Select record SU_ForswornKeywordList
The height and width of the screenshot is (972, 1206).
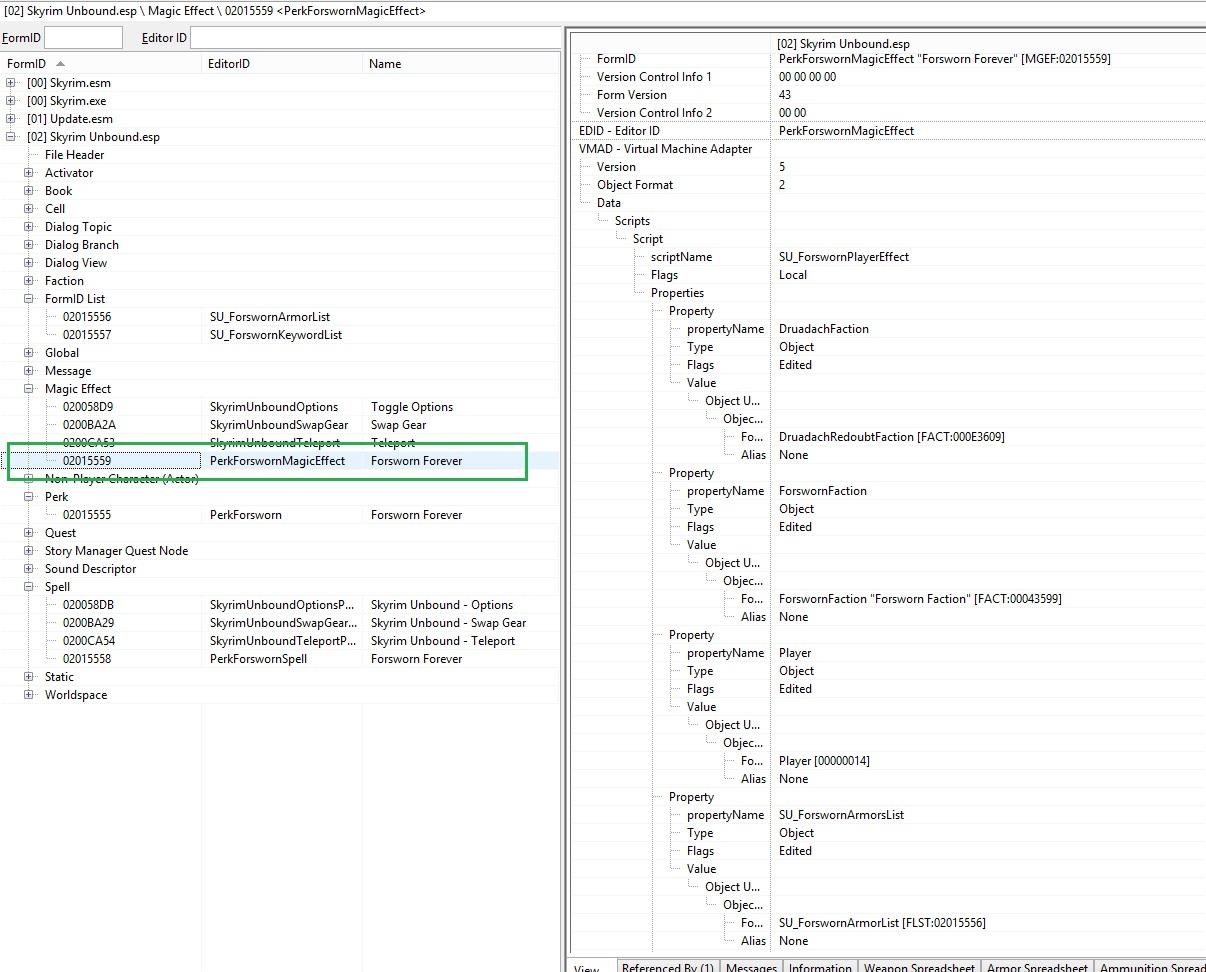tap(280, 335)
